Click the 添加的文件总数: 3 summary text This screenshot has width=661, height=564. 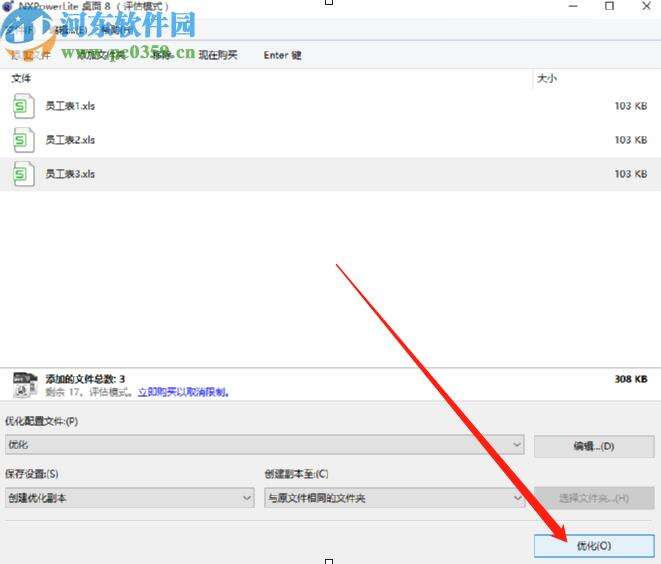pos(85,379)
